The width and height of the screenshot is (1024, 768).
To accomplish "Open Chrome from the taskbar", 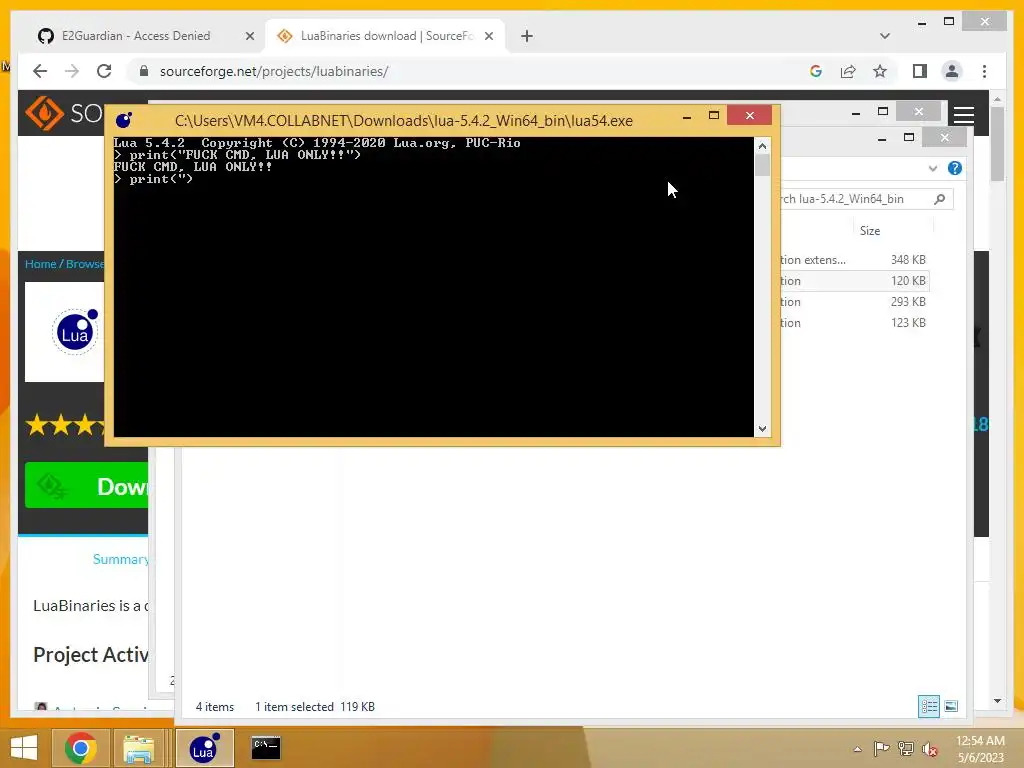I will pos(81,748).
